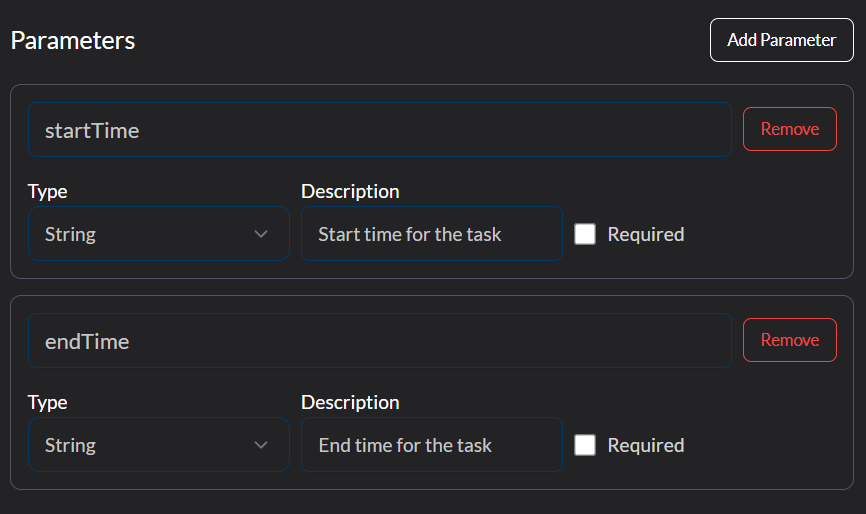Enable the Required checkbox for endTime
This screenshot has height=514, width=866.
(x=585, y=445)
